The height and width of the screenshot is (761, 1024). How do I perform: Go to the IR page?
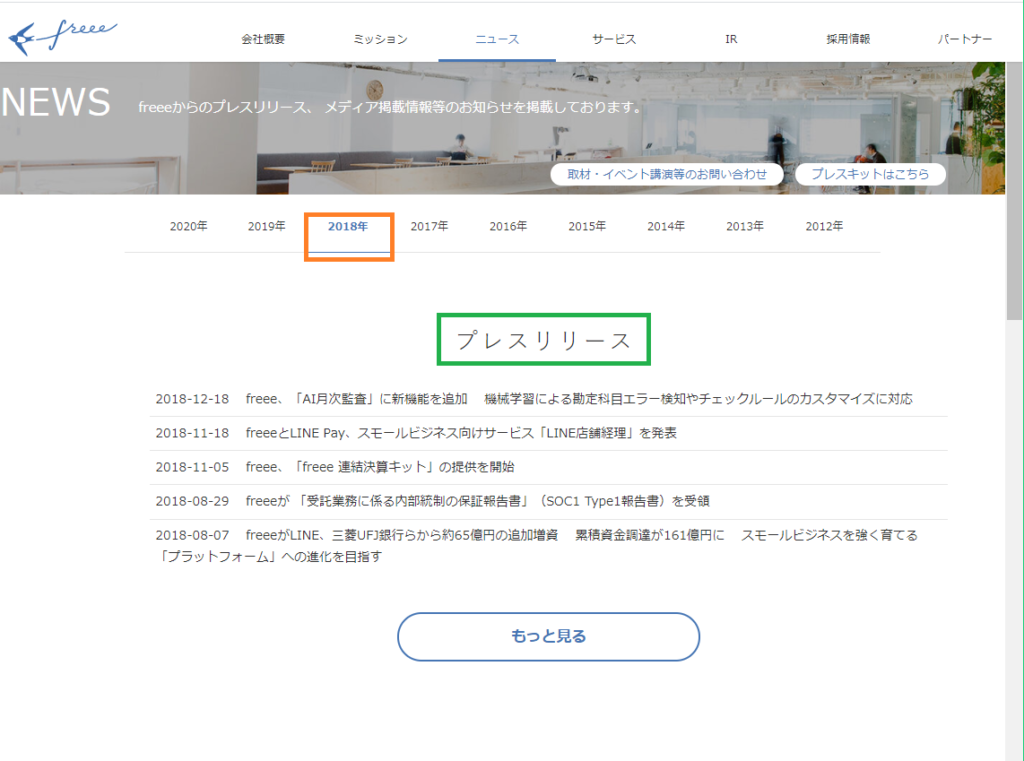tap(731, 39)
